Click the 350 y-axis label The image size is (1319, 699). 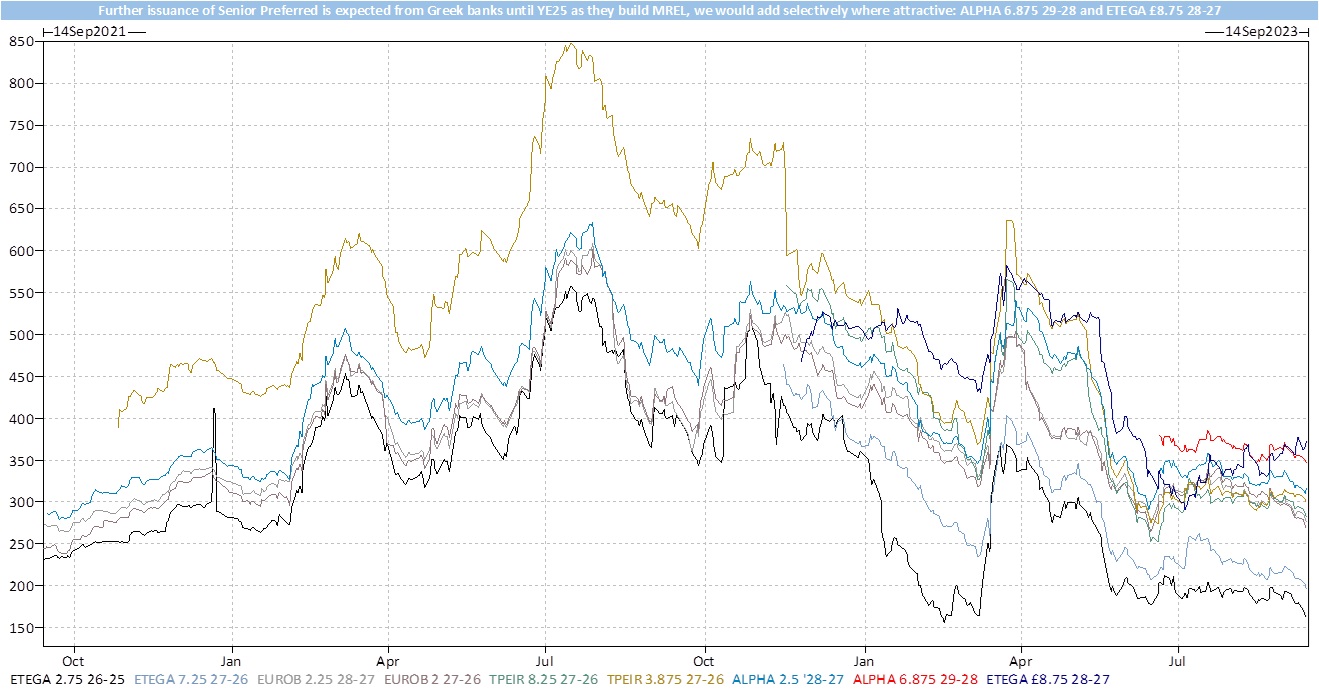pyautogui.click(x=23, y=460)
